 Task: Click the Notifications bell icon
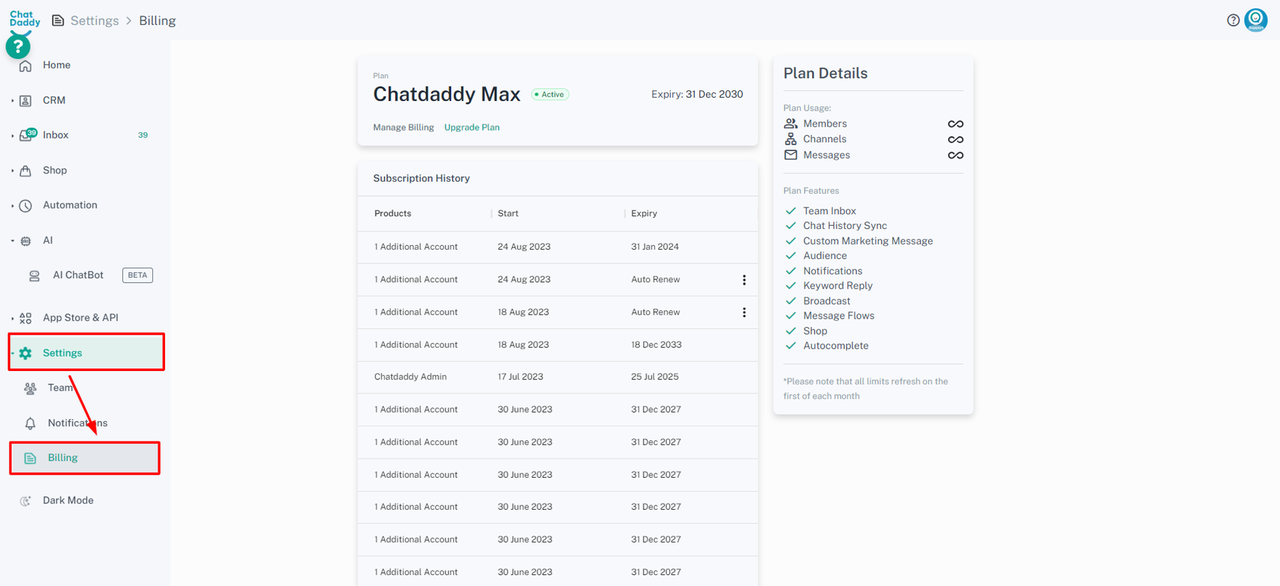pyautogui.click(x=31, y=423)
